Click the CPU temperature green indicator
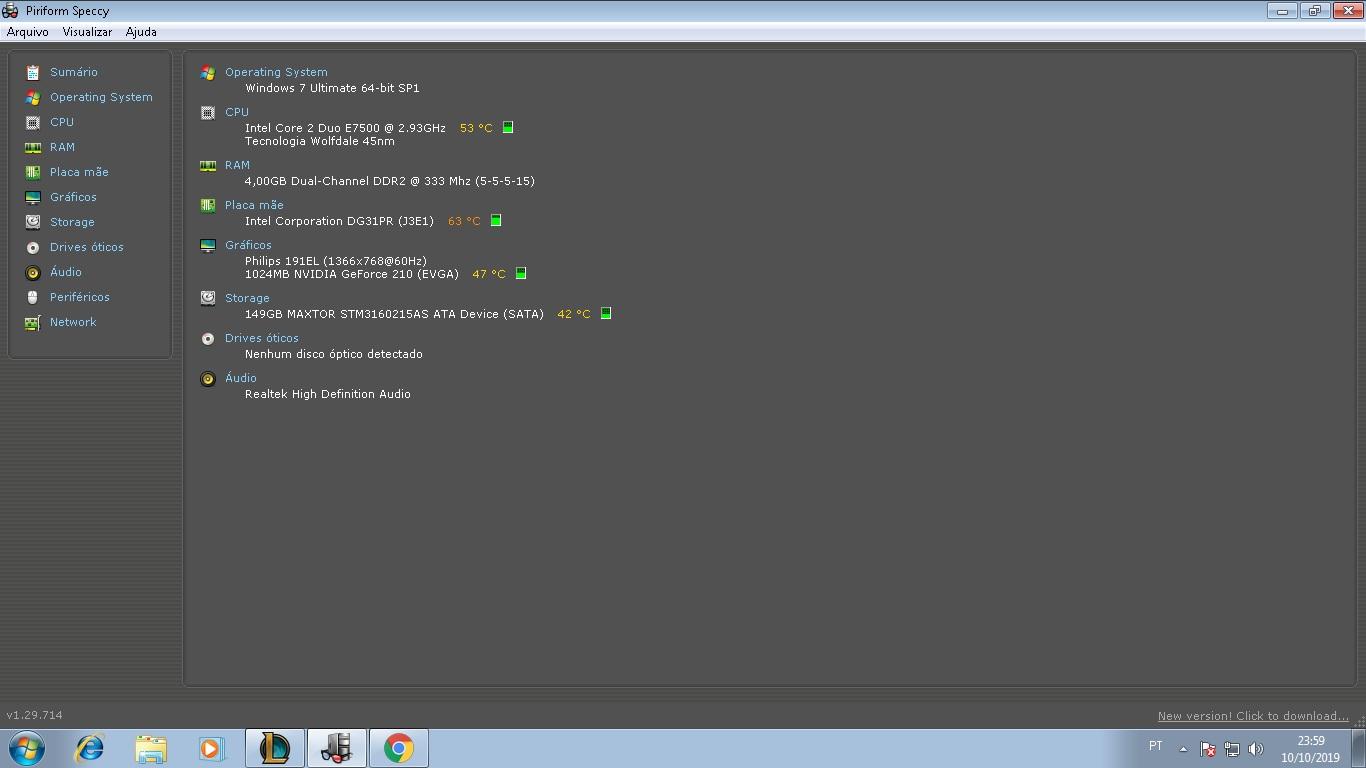1366x768 pixels. pyautogui.click(x=508, y=127)
